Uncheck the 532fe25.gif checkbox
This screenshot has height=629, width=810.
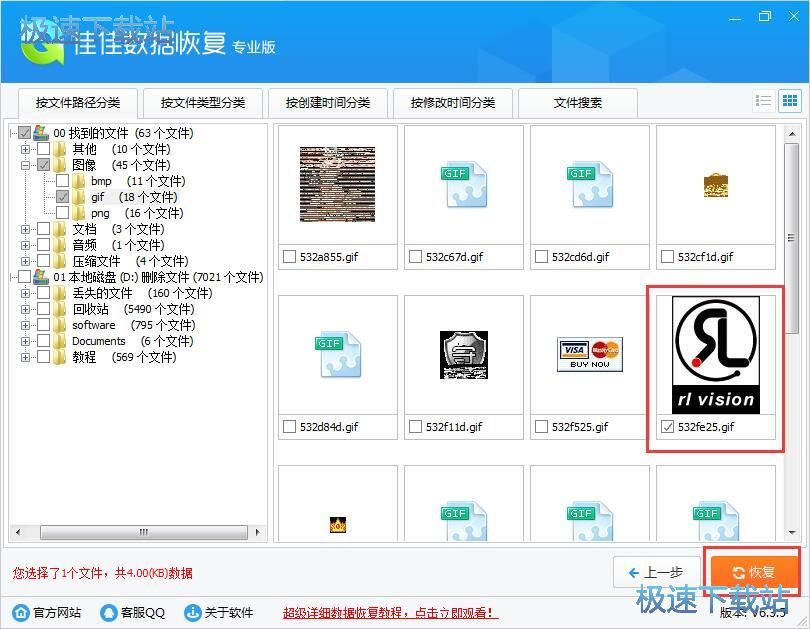[x=667, y=427]
